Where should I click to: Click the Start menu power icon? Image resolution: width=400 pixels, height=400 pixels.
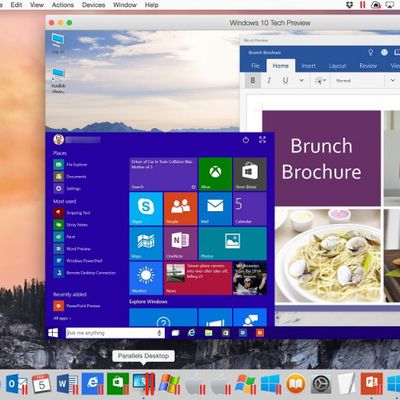coord(246,140)
